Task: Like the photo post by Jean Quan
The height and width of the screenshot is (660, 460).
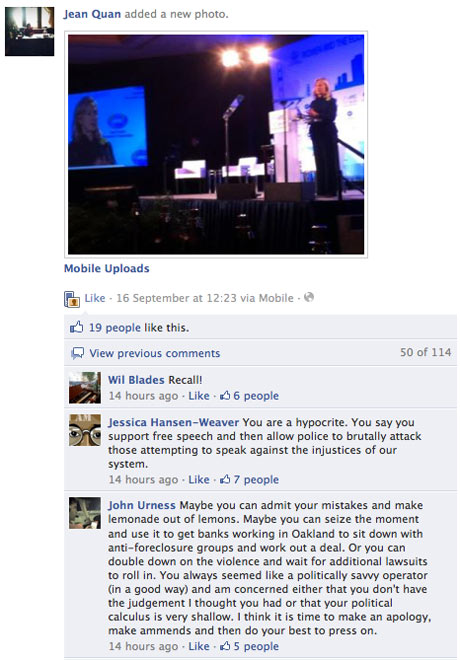Action: coord(95,298)
